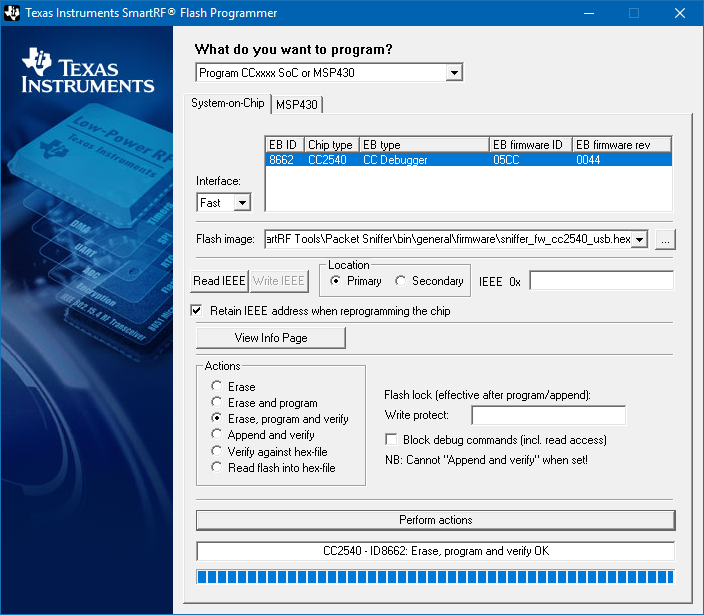This screenshot has width=704, height=615.
Task: Select the Secondary location radio button
Action: [400, 281]
